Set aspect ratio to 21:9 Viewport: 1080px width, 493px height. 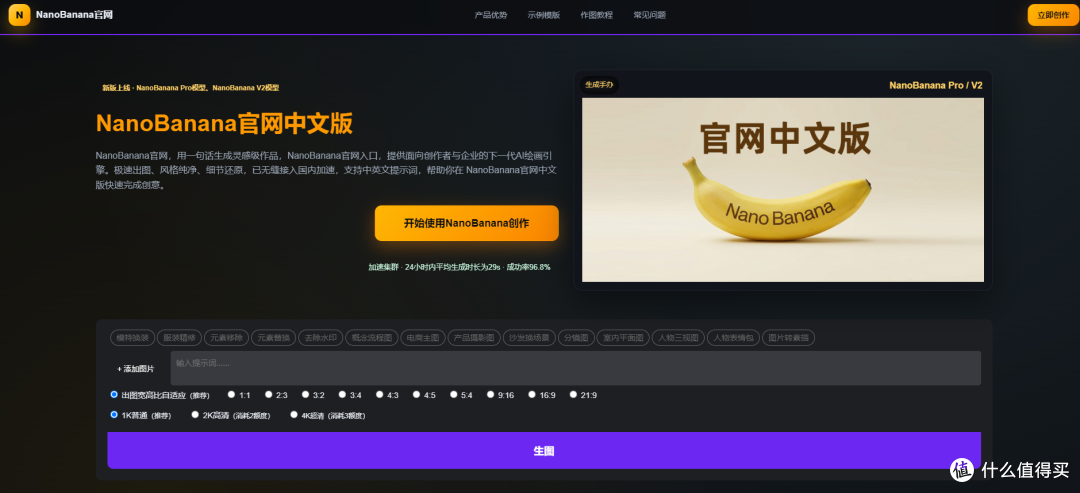click(573, 395)
